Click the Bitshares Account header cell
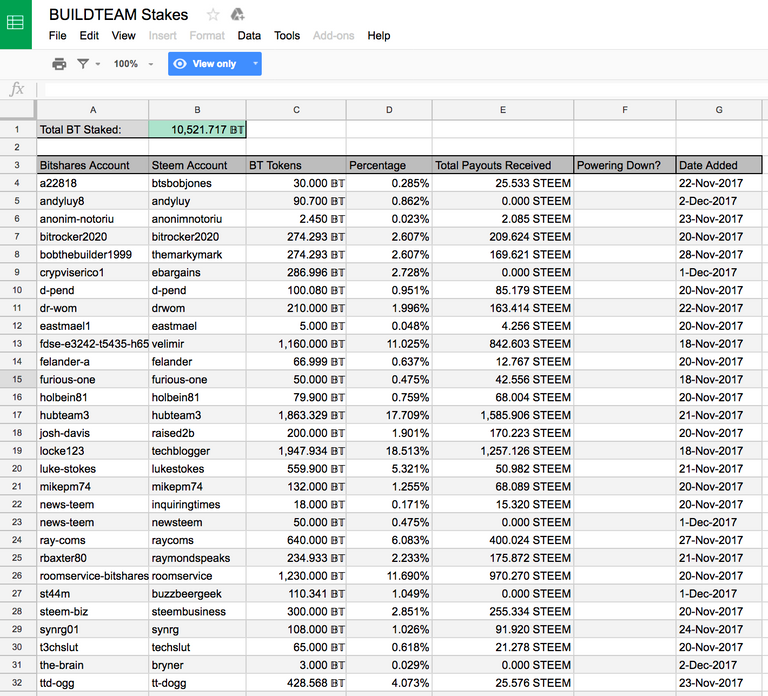This screenshot has height=696, width=768. [93, 165]
